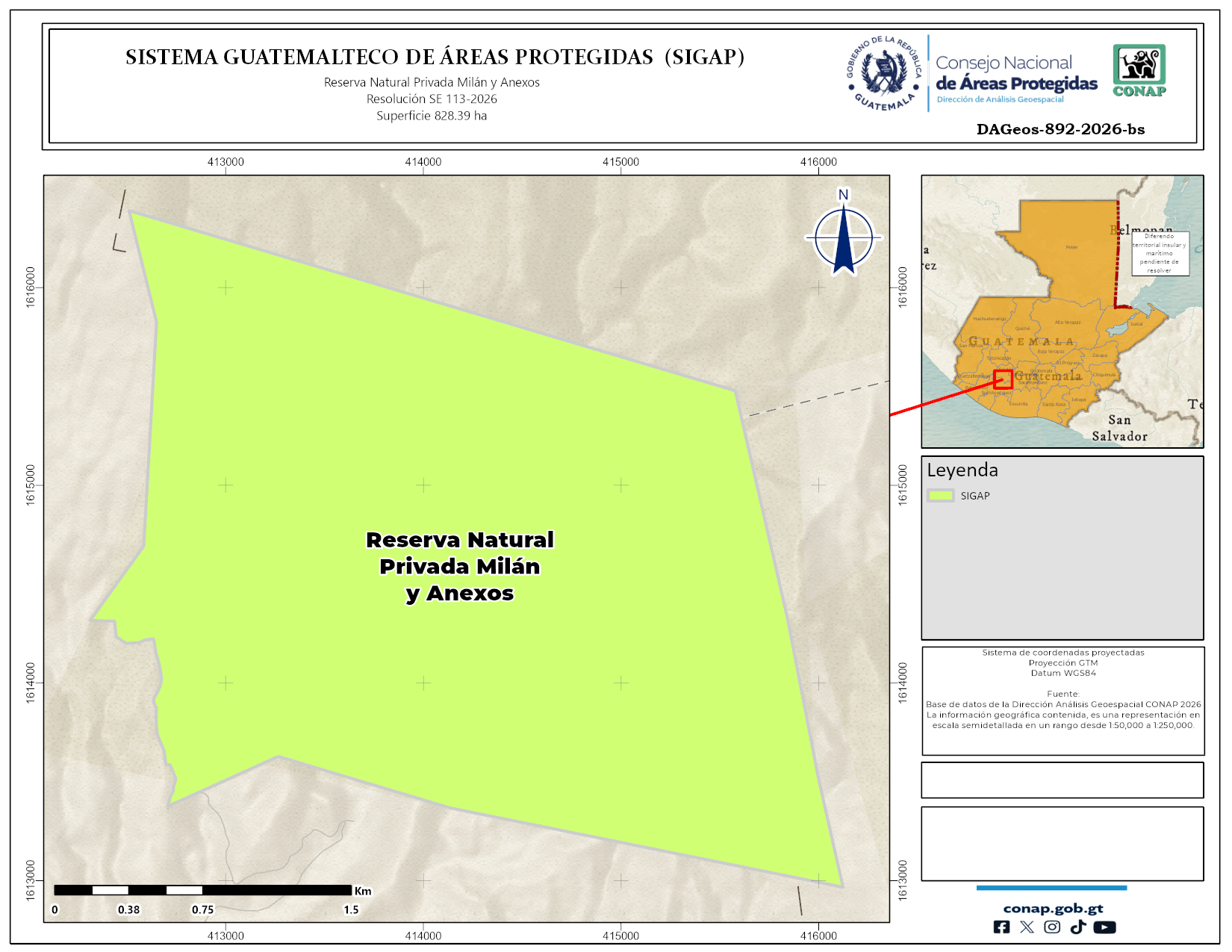Click the left axis label "1616000"
Viewport: 1232px width, 952px height.
point(31,287)
